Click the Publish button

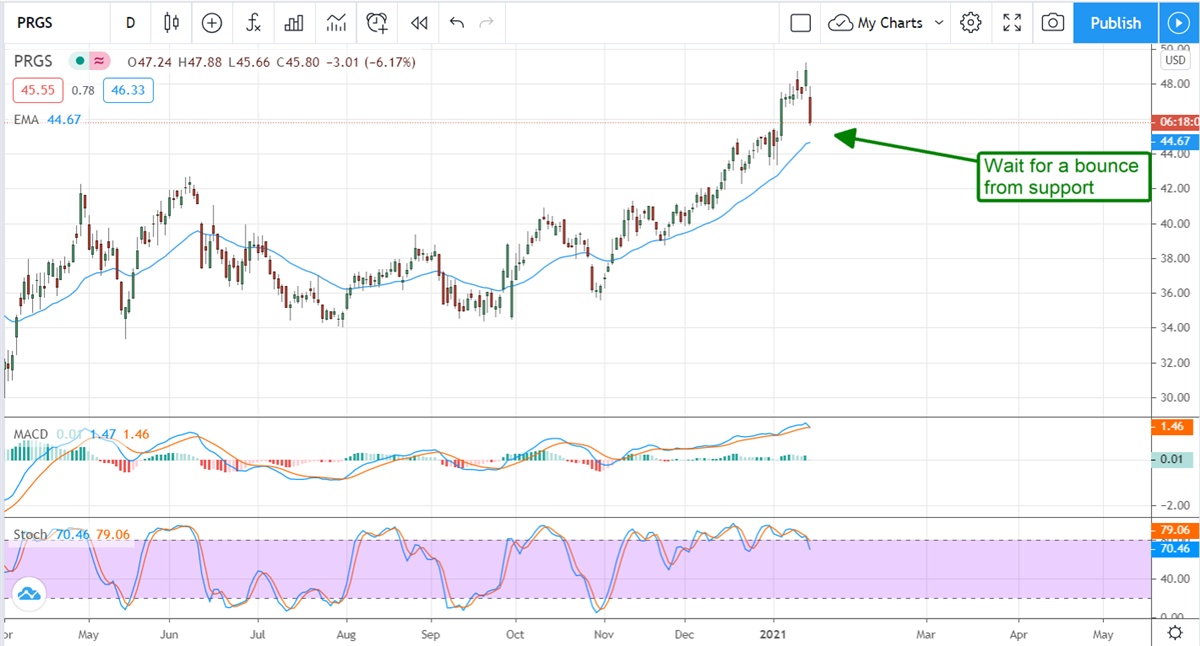1115,22
